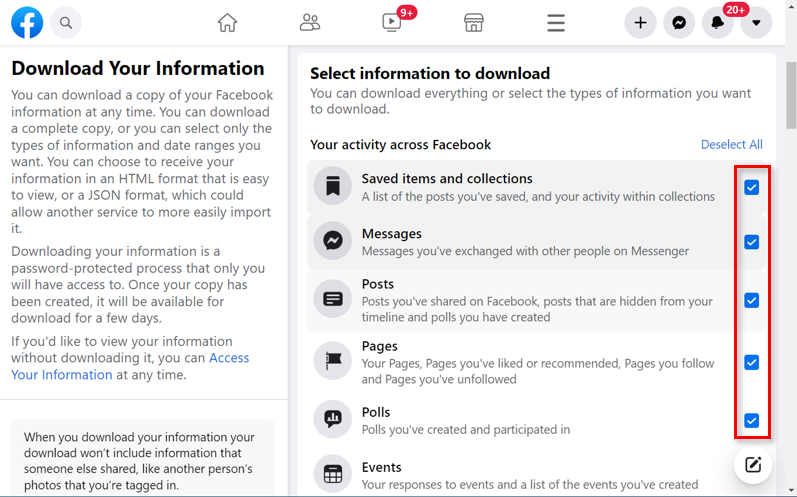Toggle the Polls checkbox

pyautogui.click(x=752, y=420)
